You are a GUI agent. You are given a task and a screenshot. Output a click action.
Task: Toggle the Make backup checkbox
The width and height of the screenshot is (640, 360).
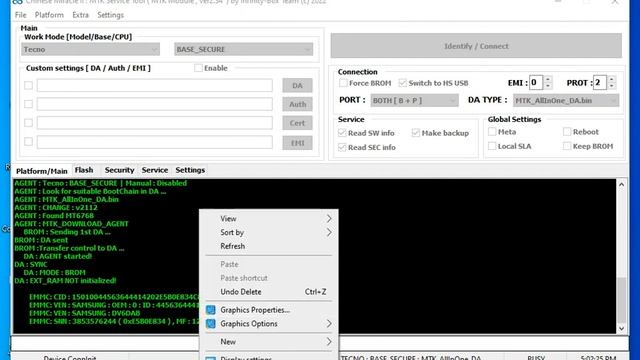coord(416,133)
